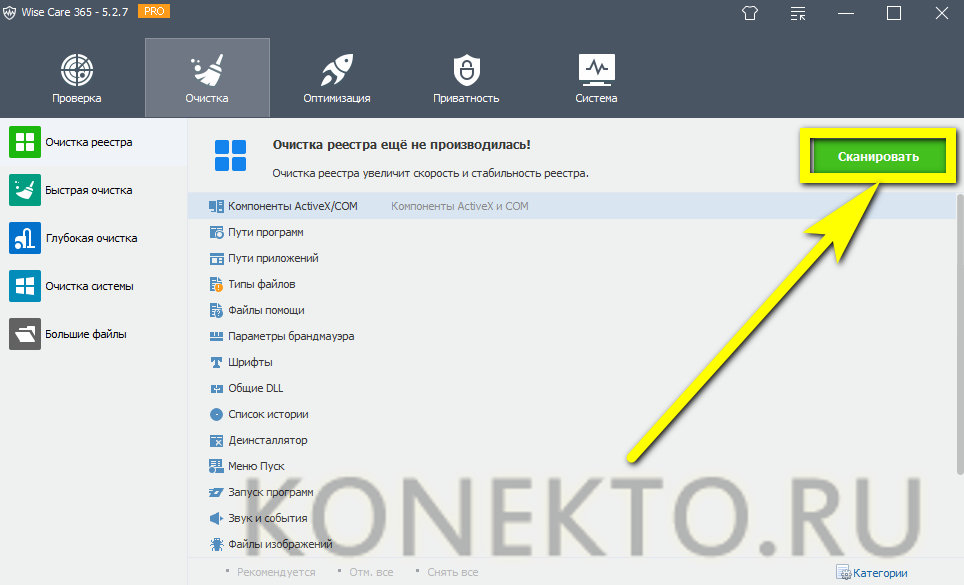The width and height of the screenshot is (964, 585).
Task: Click the Деинсталлятор icon
Action: pos(216,441)
